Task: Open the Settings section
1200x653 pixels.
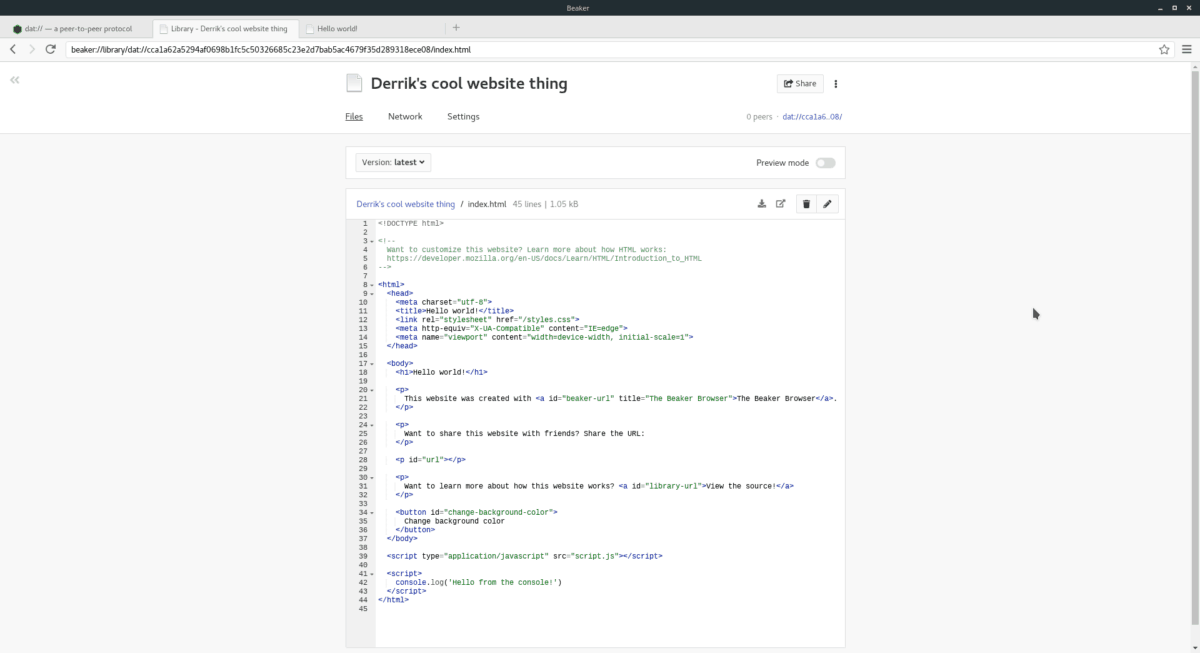Action: coord(463,116)
